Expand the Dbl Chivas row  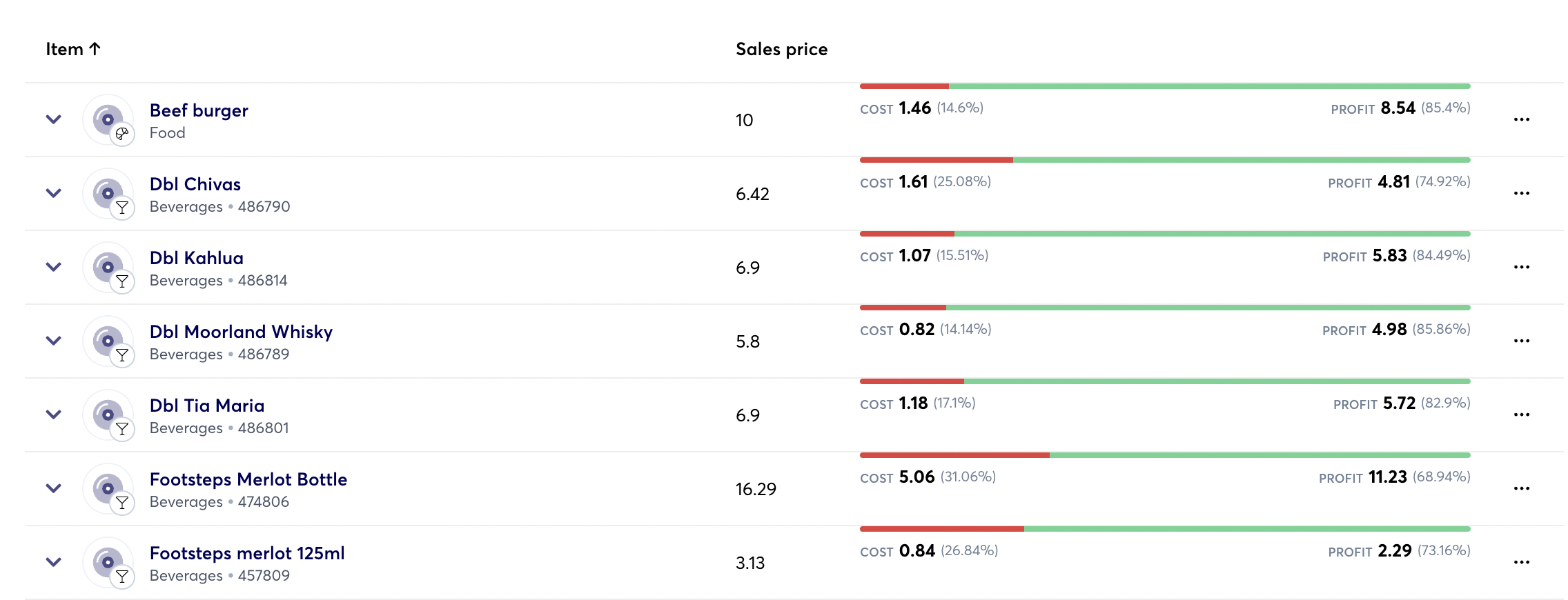(x=54, y=194)
